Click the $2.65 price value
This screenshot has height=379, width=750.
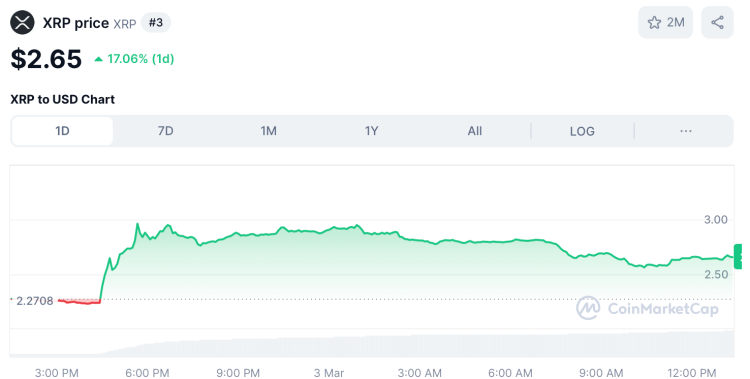point(46,59)
